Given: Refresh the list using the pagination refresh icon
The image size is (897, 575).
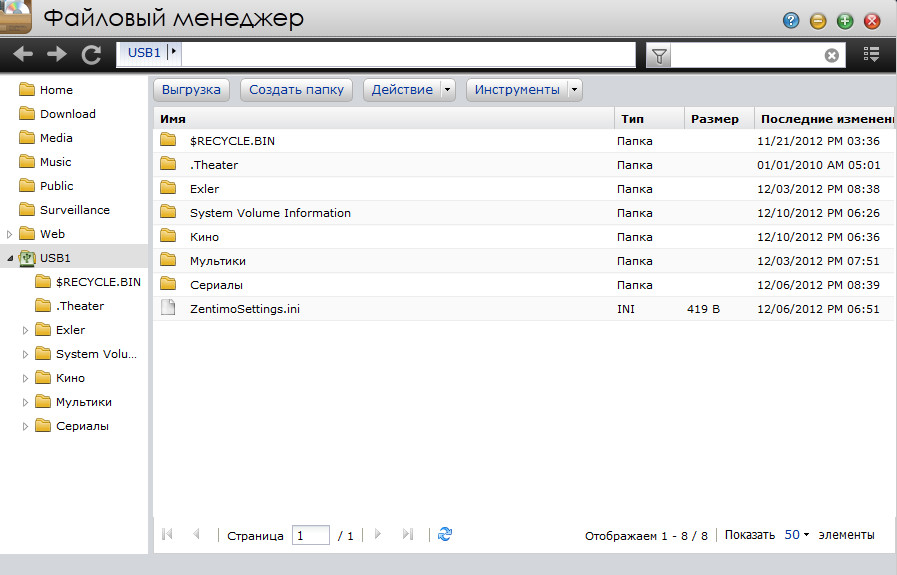Looking at the screenshot, I should pyautogui.click(x=445, y=535).
